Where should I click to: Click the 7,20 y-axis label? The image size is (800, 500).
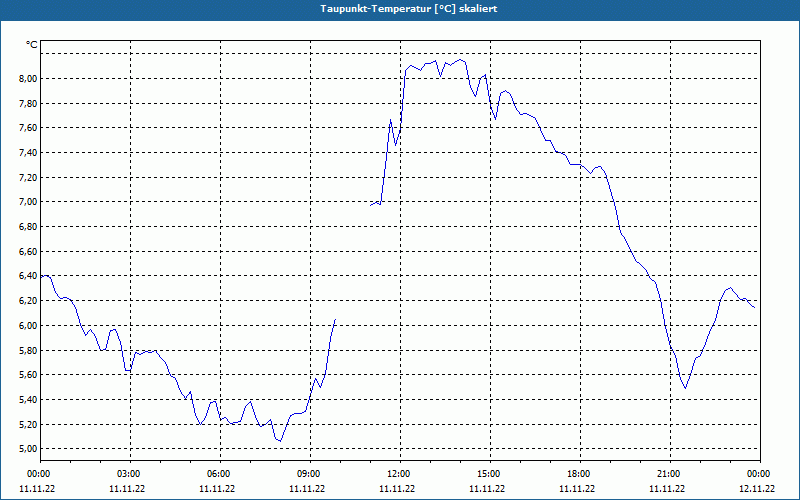[28, 178]
